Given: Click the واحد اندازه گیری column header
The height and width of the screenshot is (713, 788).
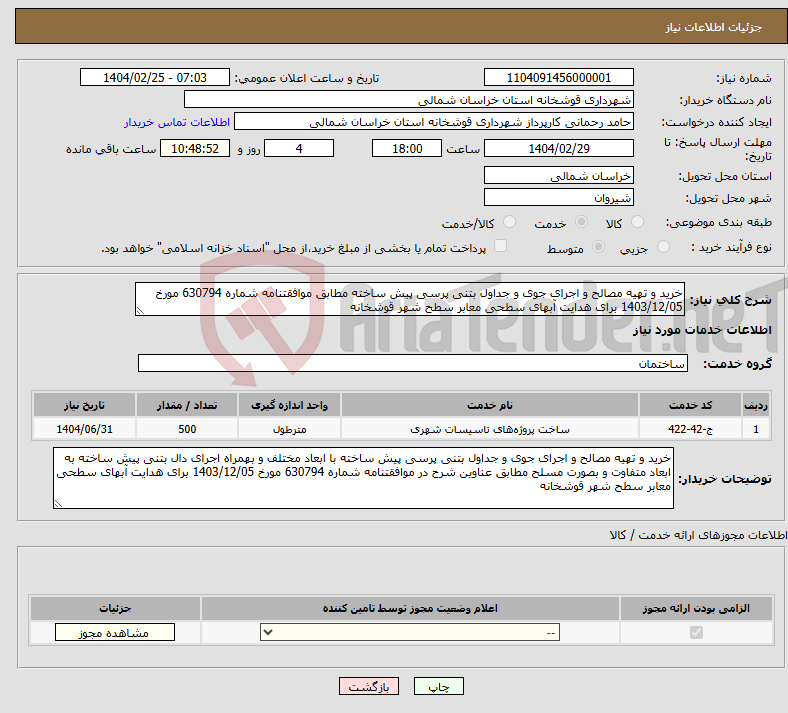Looking at the screenshot, I should (x=289, y=405).
